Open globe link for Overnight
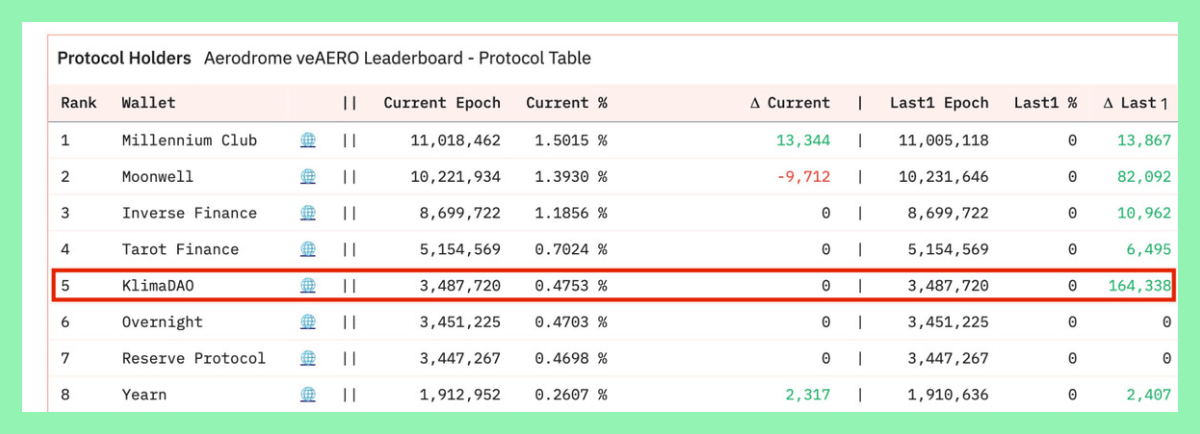 click(308, 322)
